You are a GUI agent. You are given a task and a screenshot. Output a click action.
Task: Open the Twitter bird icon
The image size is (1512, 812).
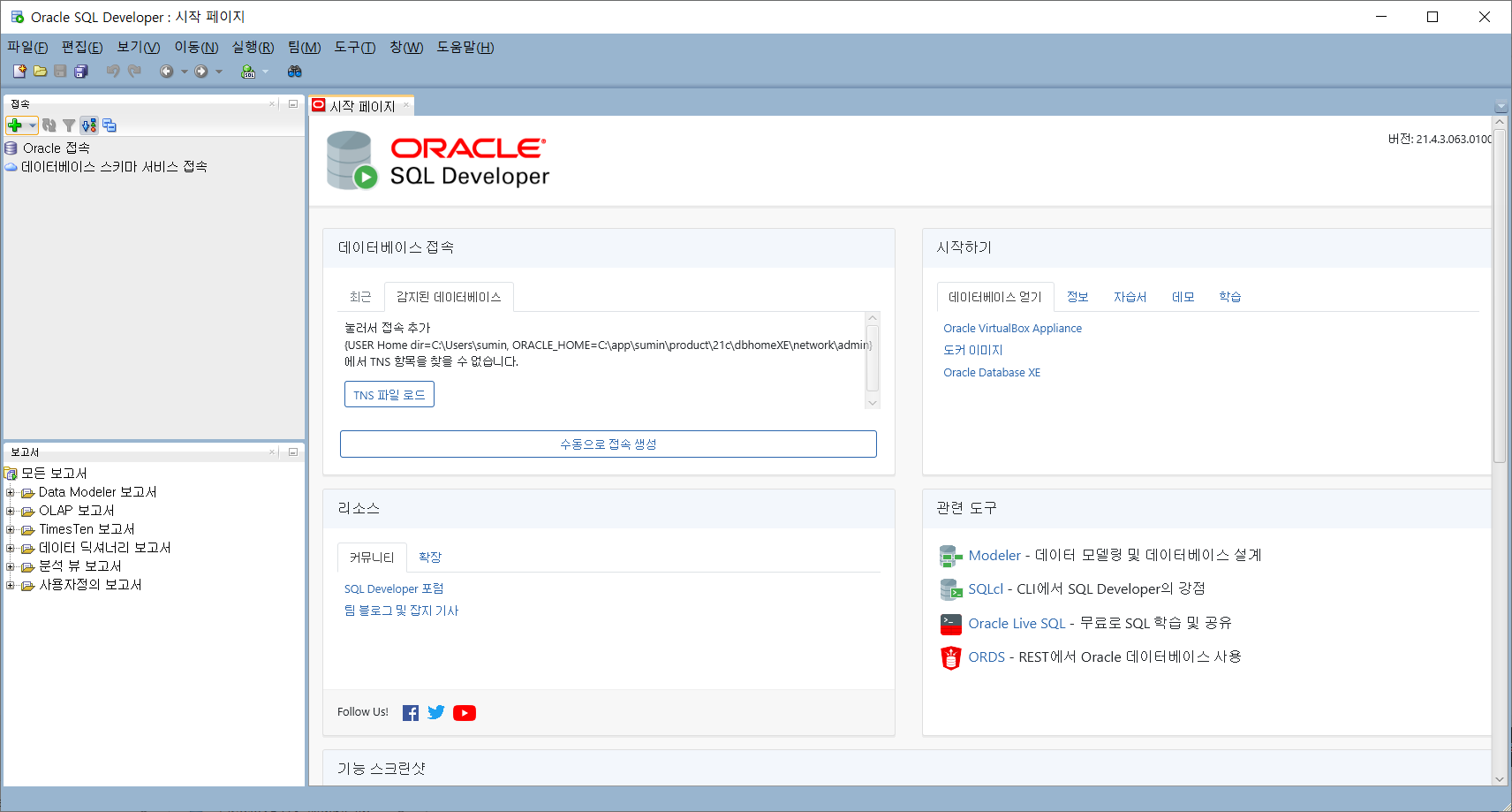436,712
